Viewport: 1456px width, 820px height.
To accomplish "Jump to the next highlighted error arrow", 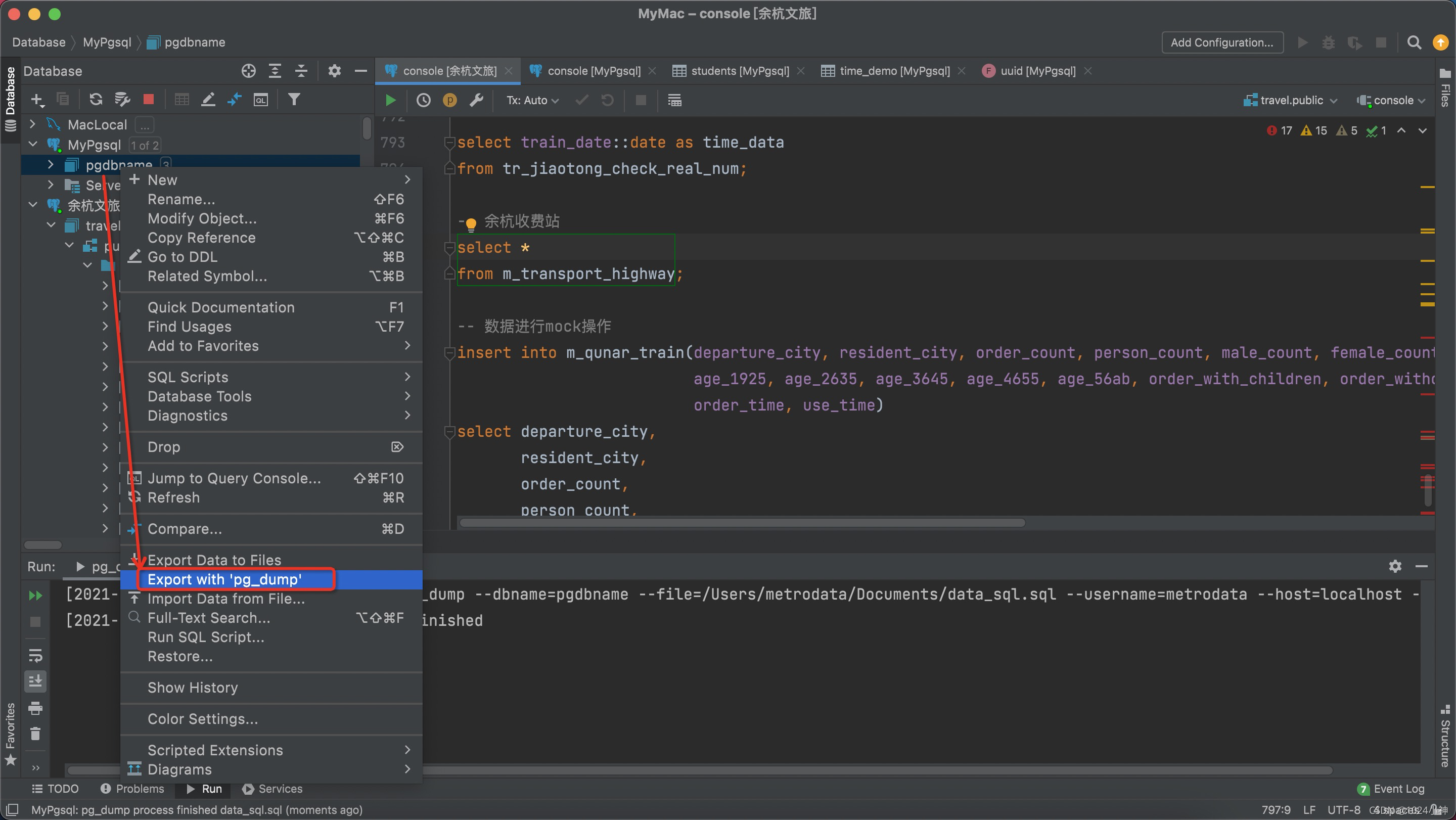I will pos(1422,130).
